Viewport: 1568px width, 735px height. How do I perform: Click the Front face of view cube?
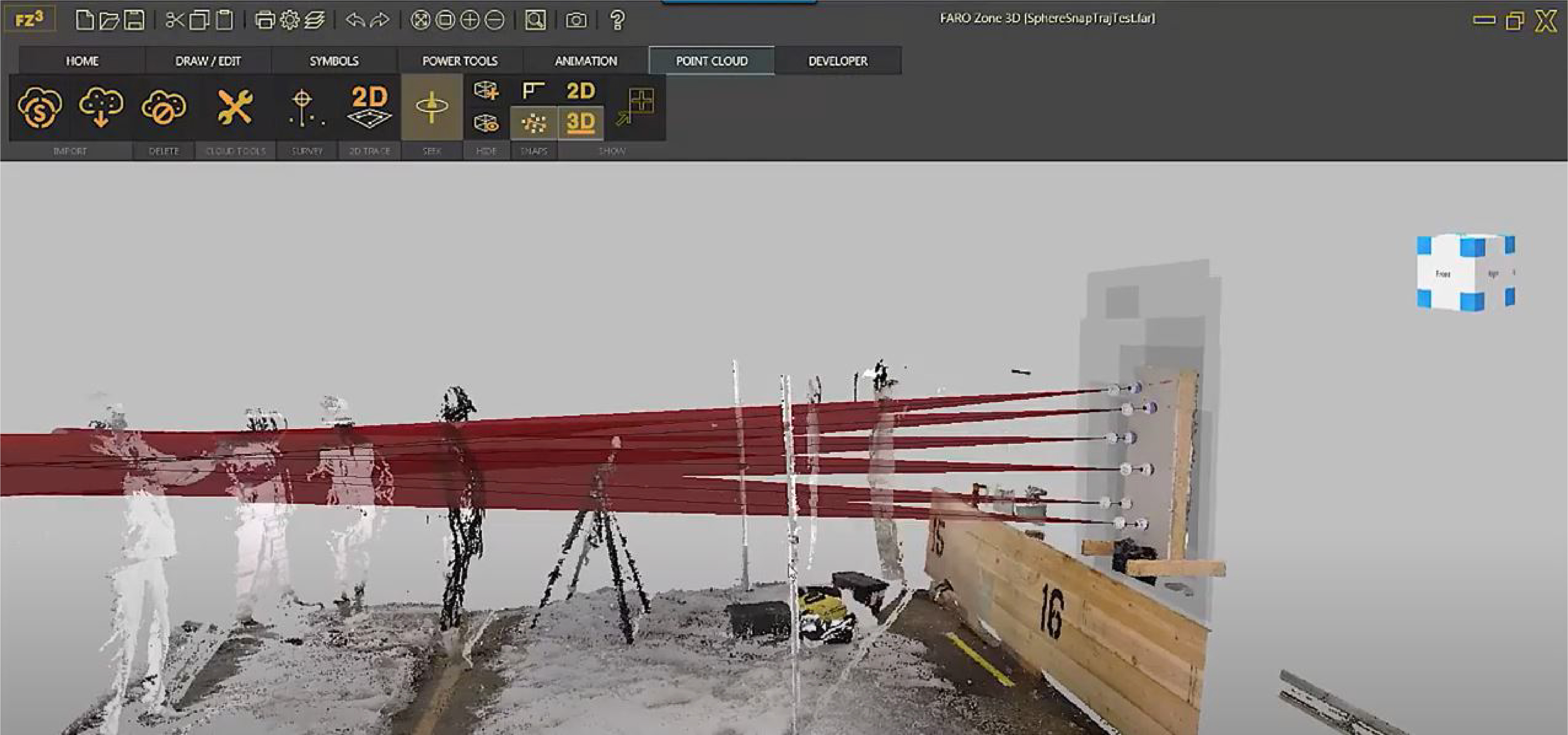1443,274
